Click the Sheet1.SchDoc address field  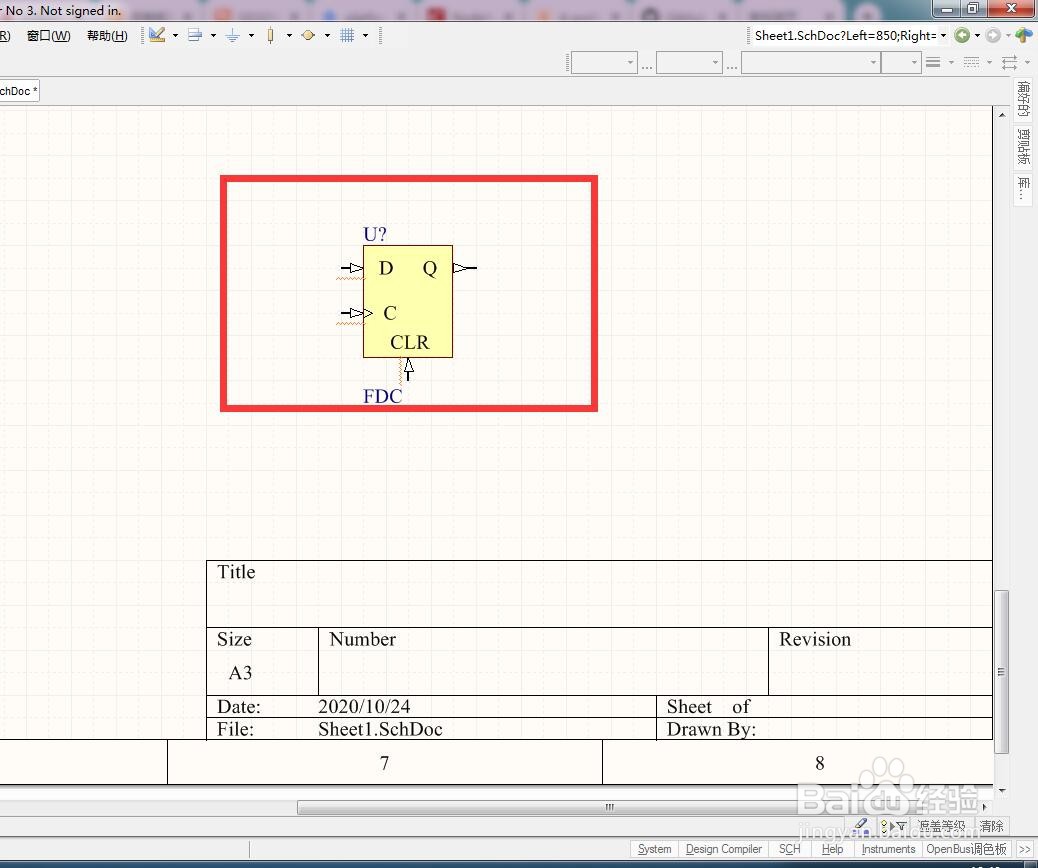pos(845,36)
